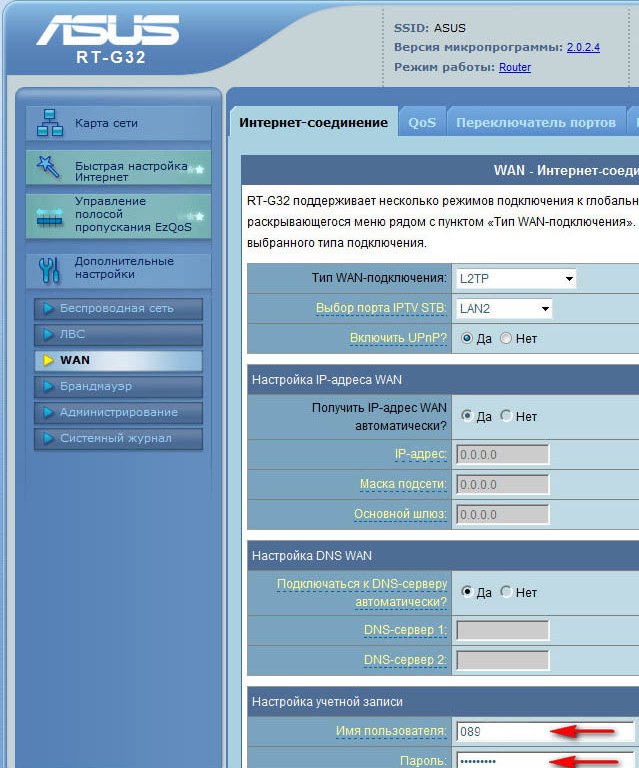Image resolution: width=639 pixels, height=768 pixels.
Task: Click the Маска подсети label link
Action: pyautogui.click(x=403, y=484)
